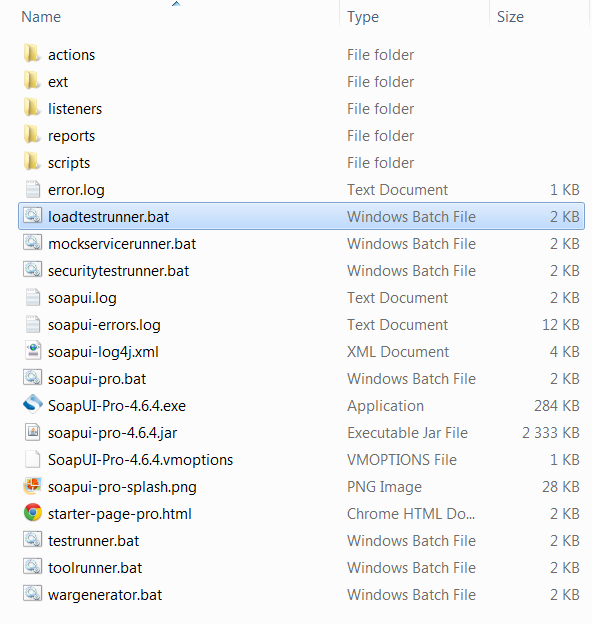
Task: Select the listeners folder name
Action: click(x=75, y=109)
